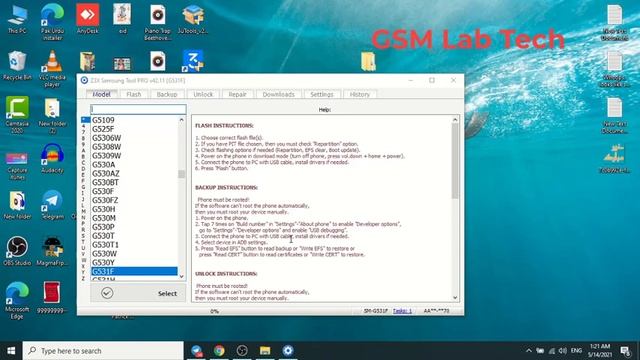Show hidden system tray icons
Viewport: 640px width, 360px height.
(x=529, y=351)
